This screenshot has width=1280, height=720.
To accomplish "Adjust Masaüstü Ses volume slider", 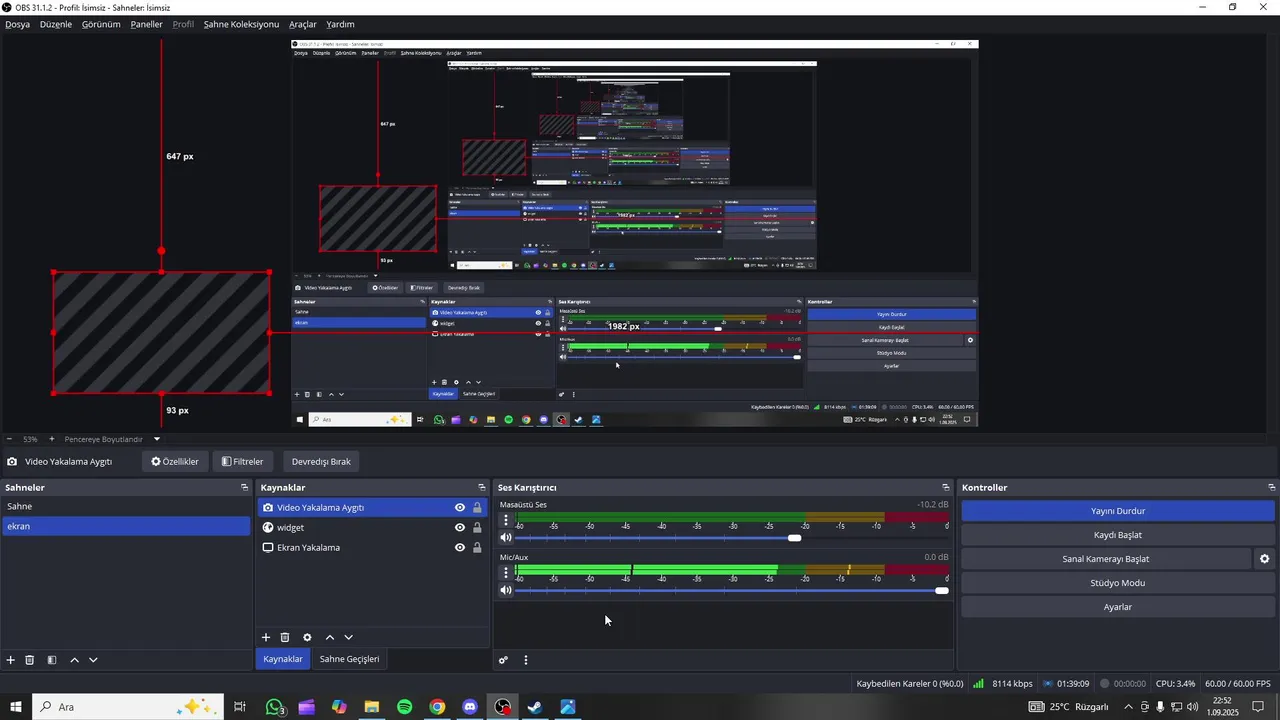I will coord(794,538).
